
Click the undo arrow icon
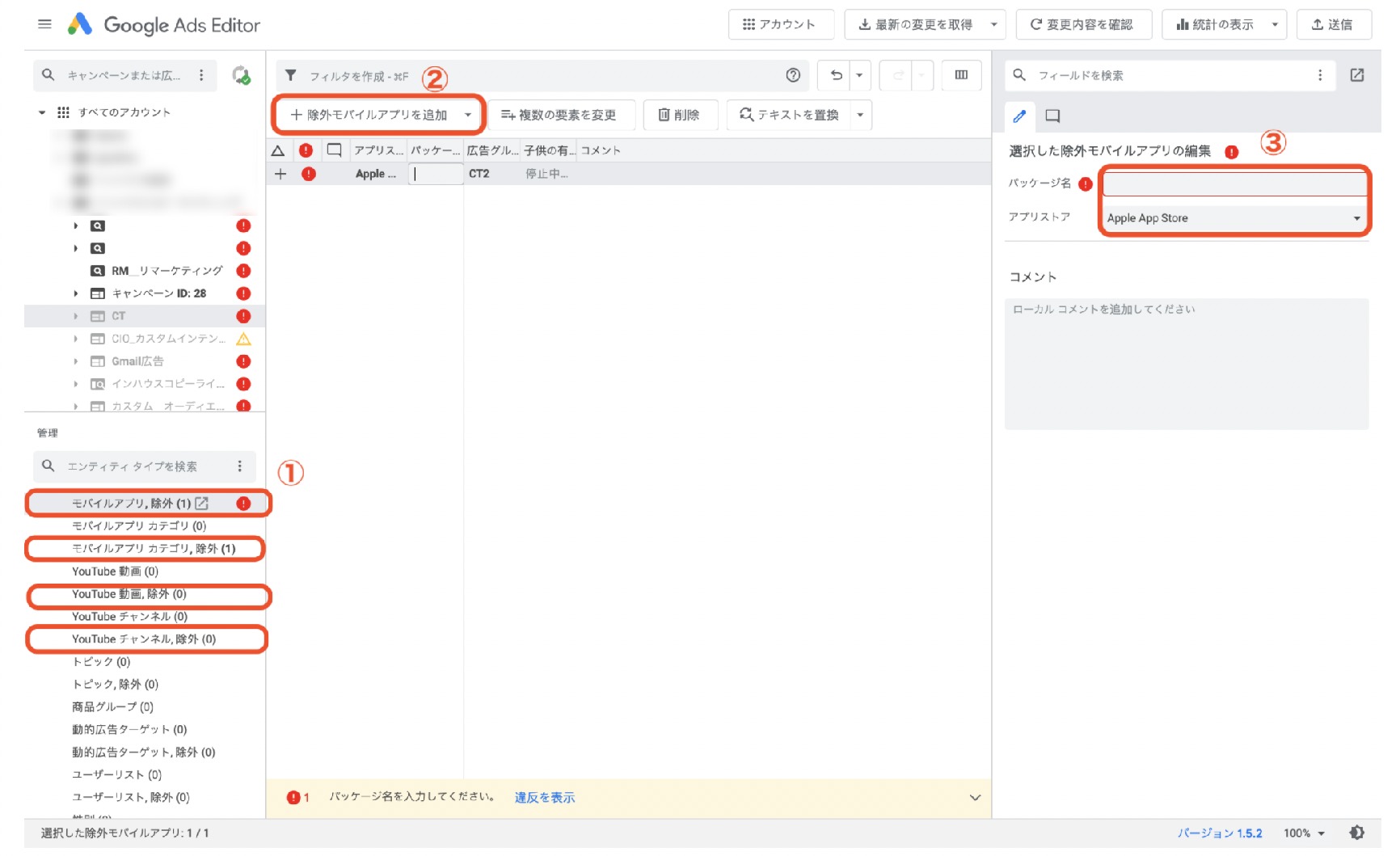tap(835, 75)
